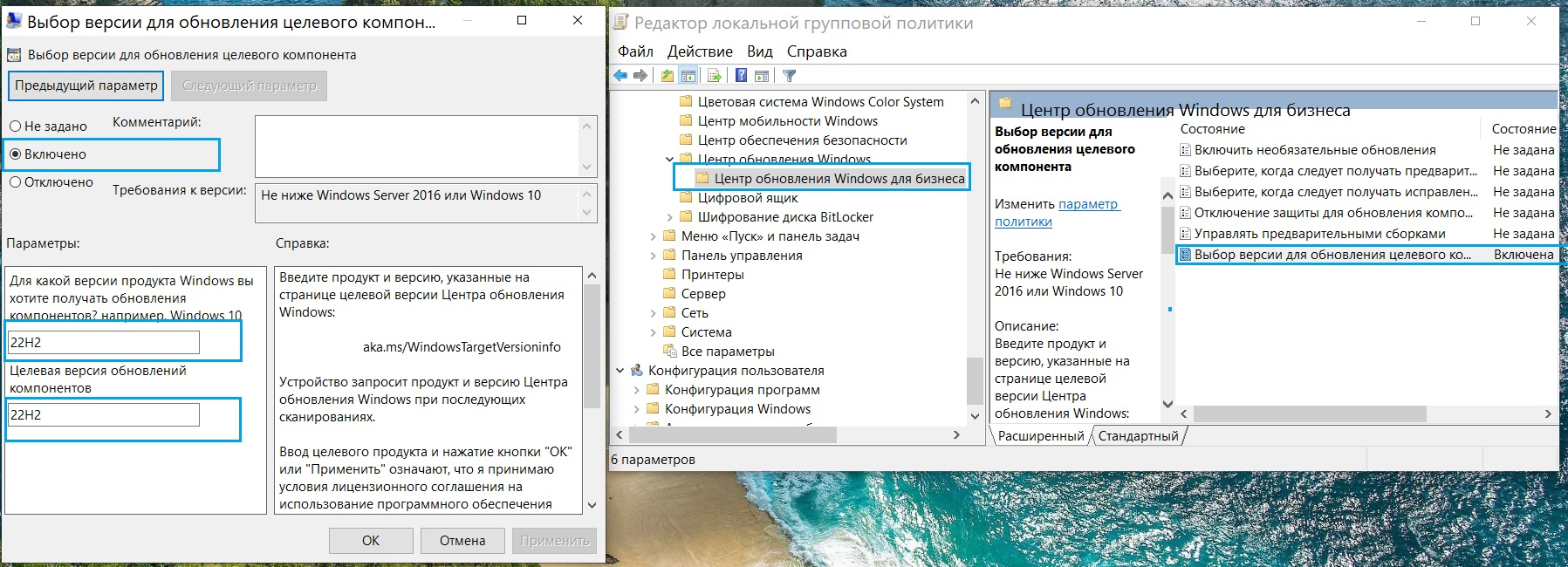Click the 'Состояние' column header on the left
The width and height of the screenshot is (1568, 567).
click(1213, 129)
